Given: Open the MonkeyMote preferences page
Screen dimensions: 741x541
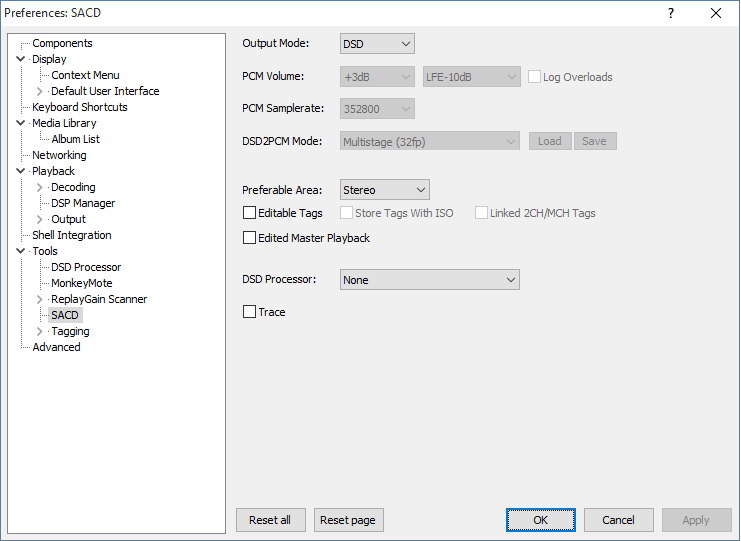Looking at the screenshot, I should [x=82, y=283].
